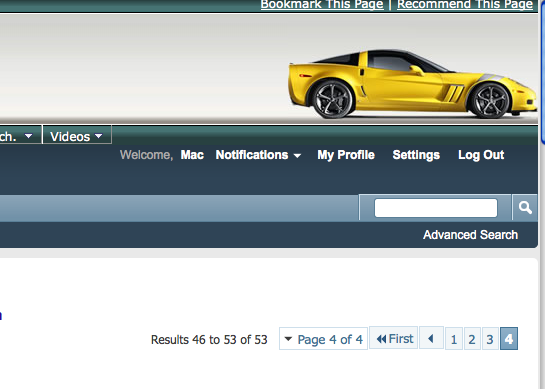Open the Videos menu

tap(77, 136)
